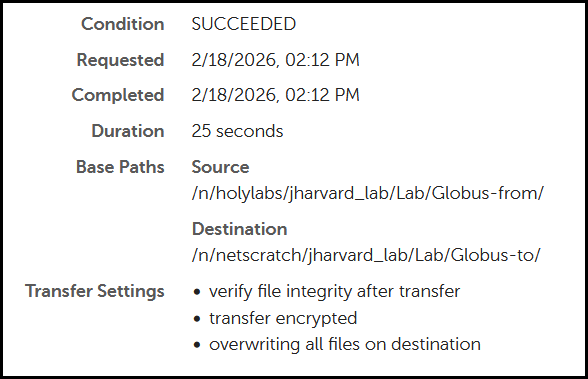Click the bullet before overwriting all files
This screenshot has width=588, height=379.
[x=198, y=345]
